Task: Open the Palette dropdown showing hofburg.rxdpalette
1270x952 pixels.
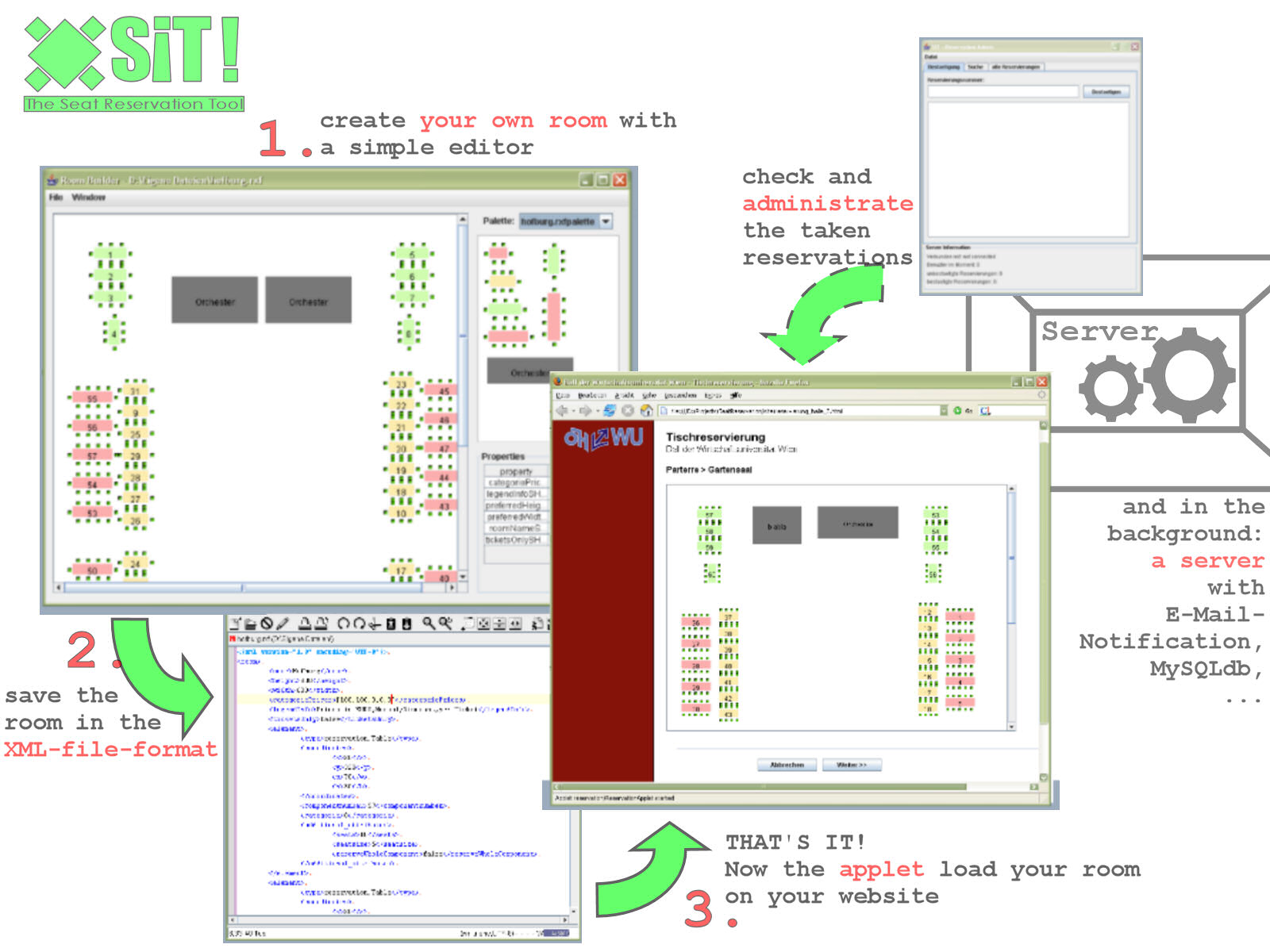Action: (x=606, y=222)
